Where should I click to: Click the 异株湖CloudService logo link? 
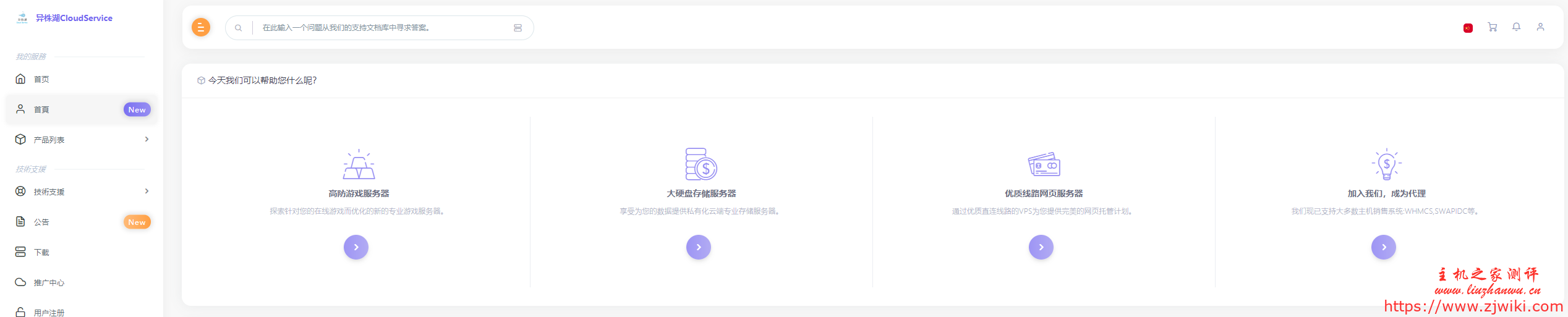click(x=65, y=18)
